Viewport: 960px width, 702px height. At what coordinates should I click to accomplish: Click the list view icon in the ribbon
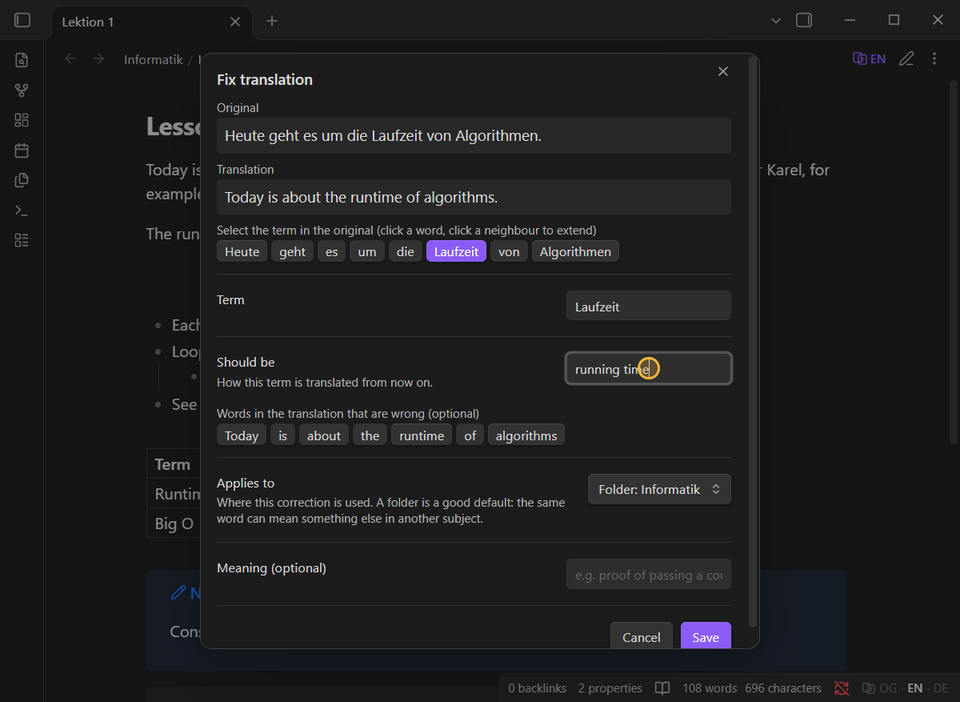pos(21,240)
